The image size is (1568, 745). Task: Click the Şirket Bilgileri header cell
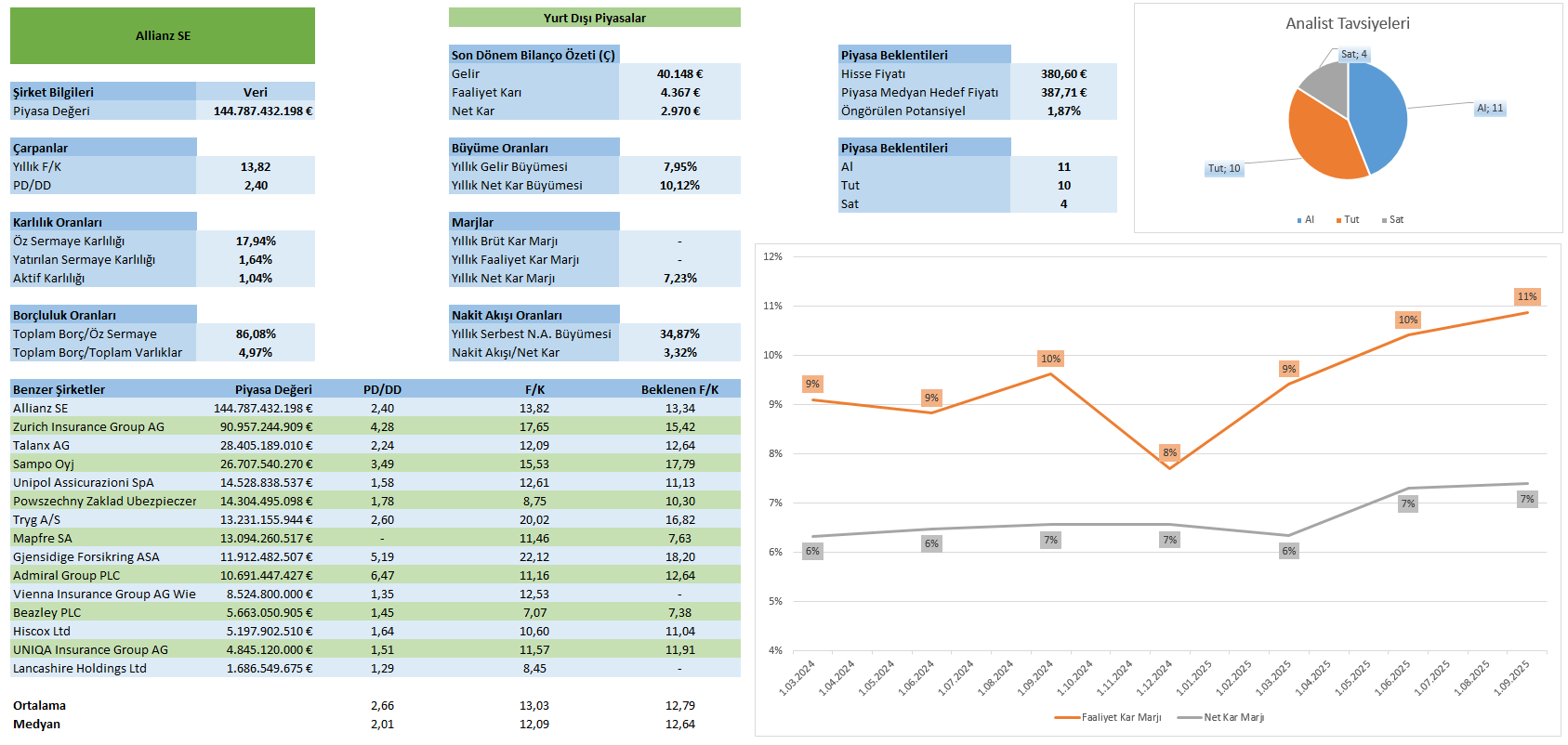click(x=103, y=92)
